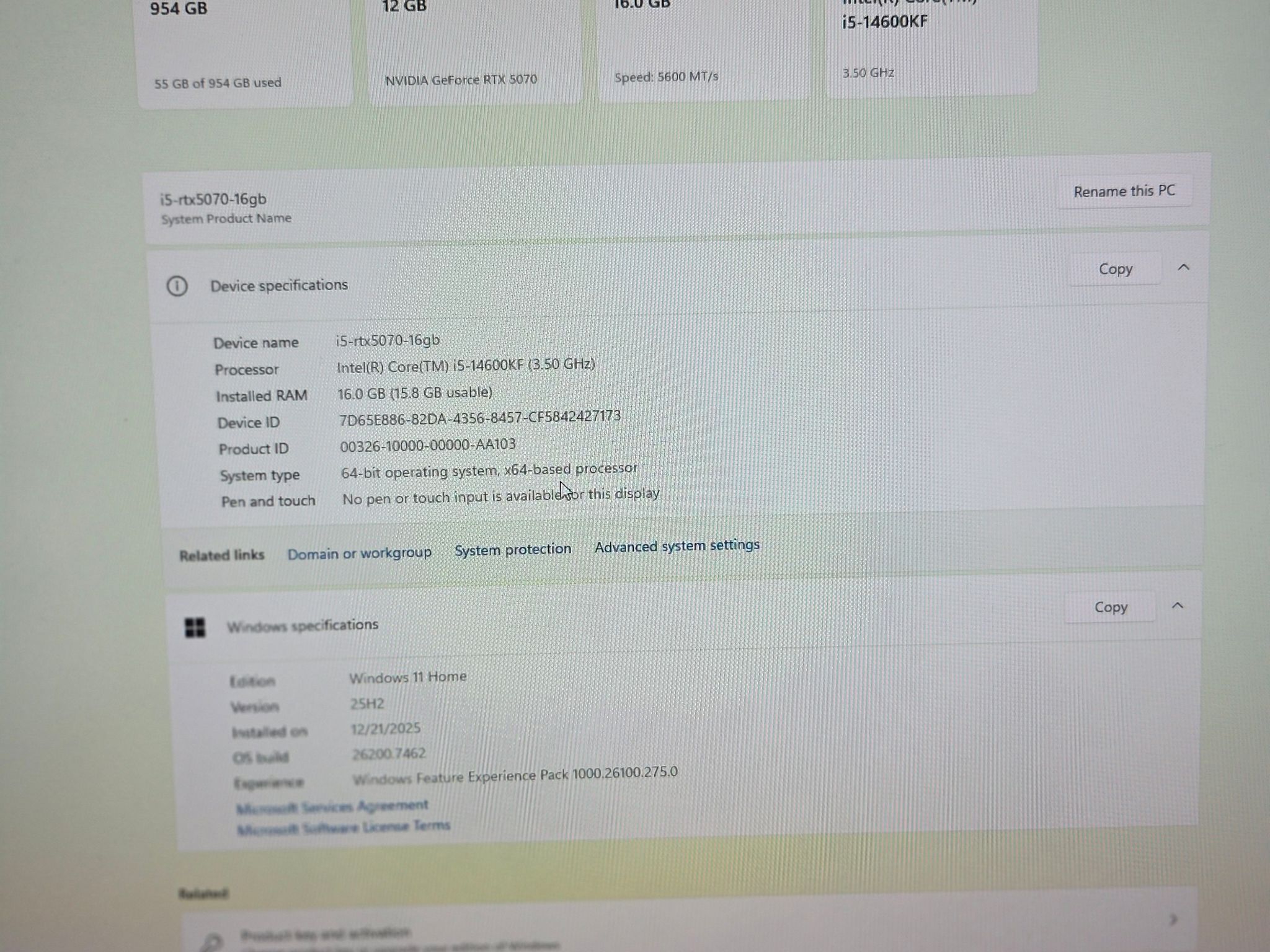Screen dimensions: 1270x952
Task: Click Installed RAM value 16.0 GB (15.8 GB usable)
Action: pyautogui.click(x=415, y=393)
